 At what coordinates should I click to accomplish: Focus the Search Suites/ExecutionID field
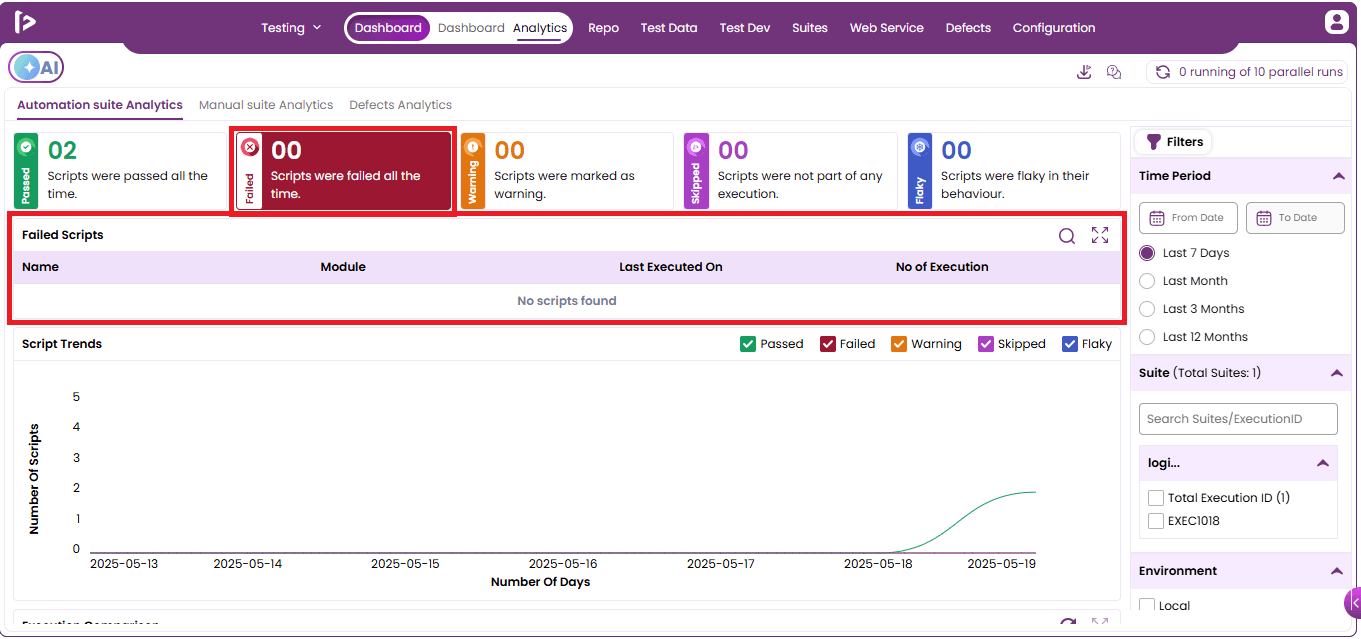1238,419
